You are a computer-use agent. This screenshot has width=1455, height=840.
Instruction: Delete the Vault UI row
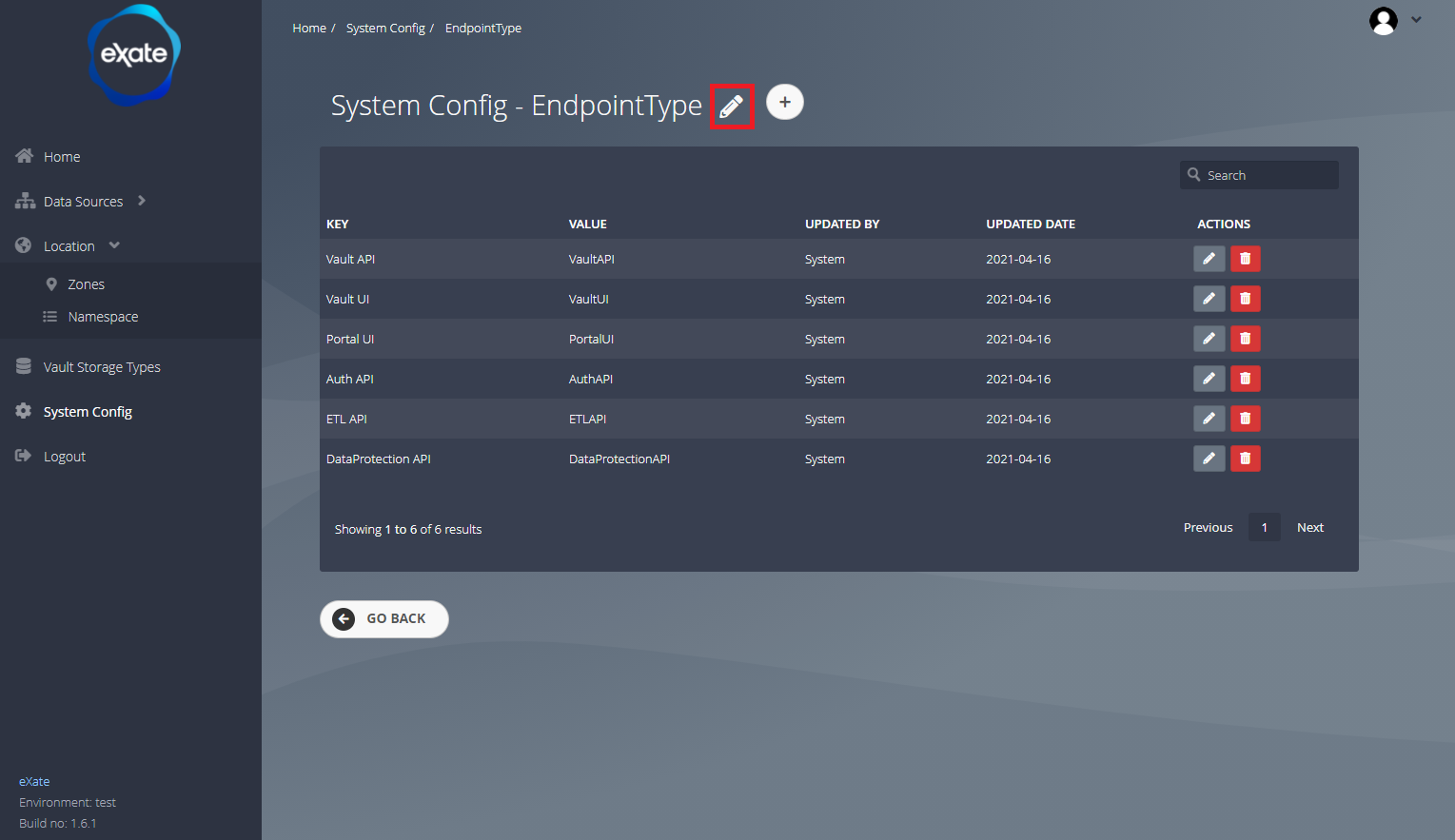click(1245, 299)
